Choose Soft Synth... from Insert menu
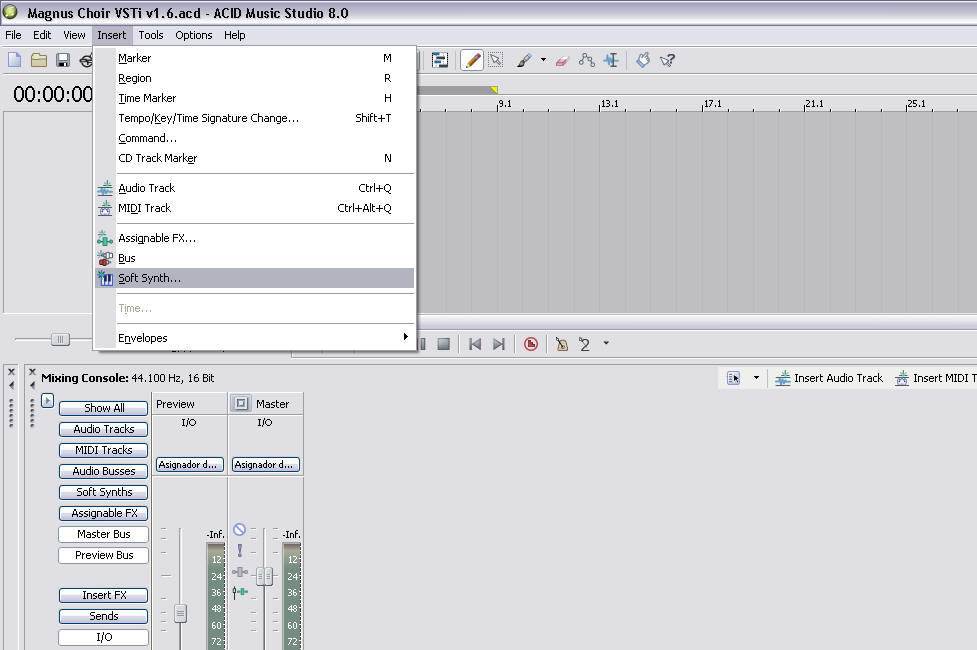This screenshot has height=650, width=977. 254,278
